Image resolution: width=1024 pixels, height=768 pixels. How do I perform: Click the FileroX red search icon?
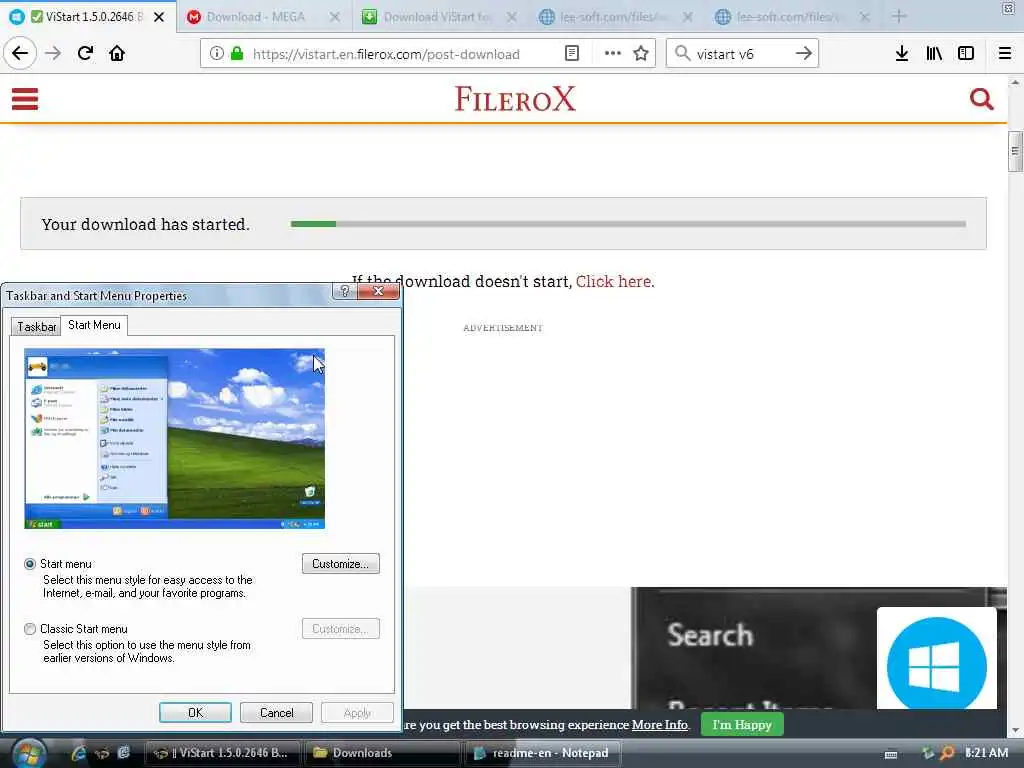pos(982,99)
